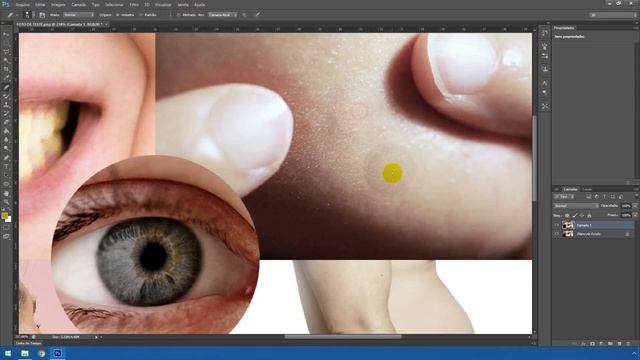The width and height of the screenshot is (640, 360).
Task: Open the Imagem menu
Action: click(x=58, y=4)
